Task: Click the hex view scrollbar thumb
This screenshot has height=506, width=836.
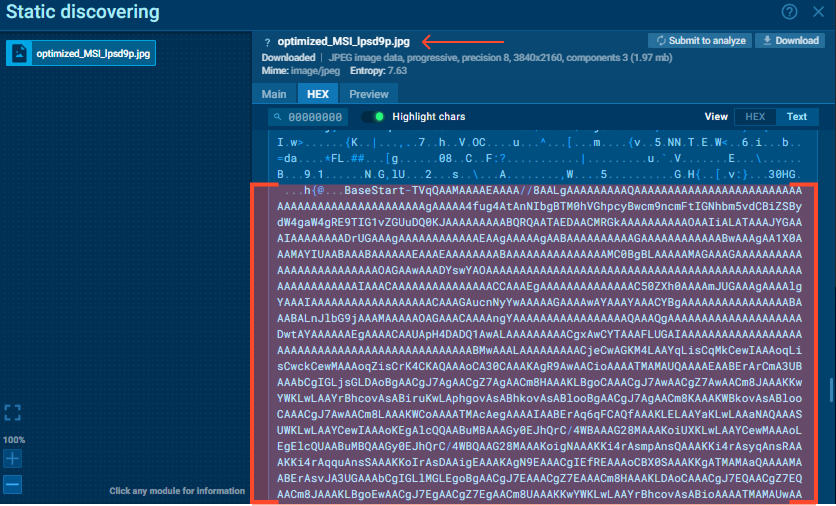Action: point(831,390)
